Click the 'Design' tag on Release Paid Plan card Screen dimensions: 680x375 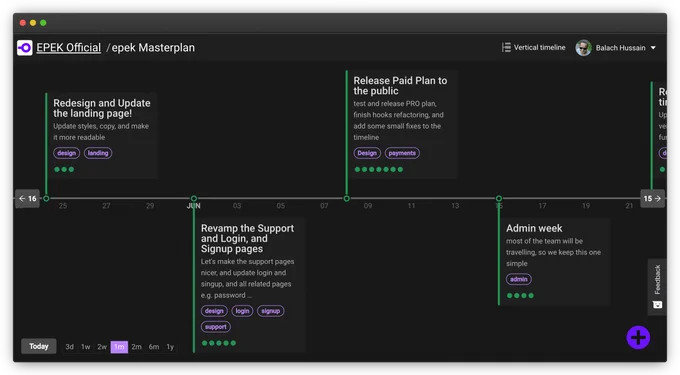coord(367,153)
